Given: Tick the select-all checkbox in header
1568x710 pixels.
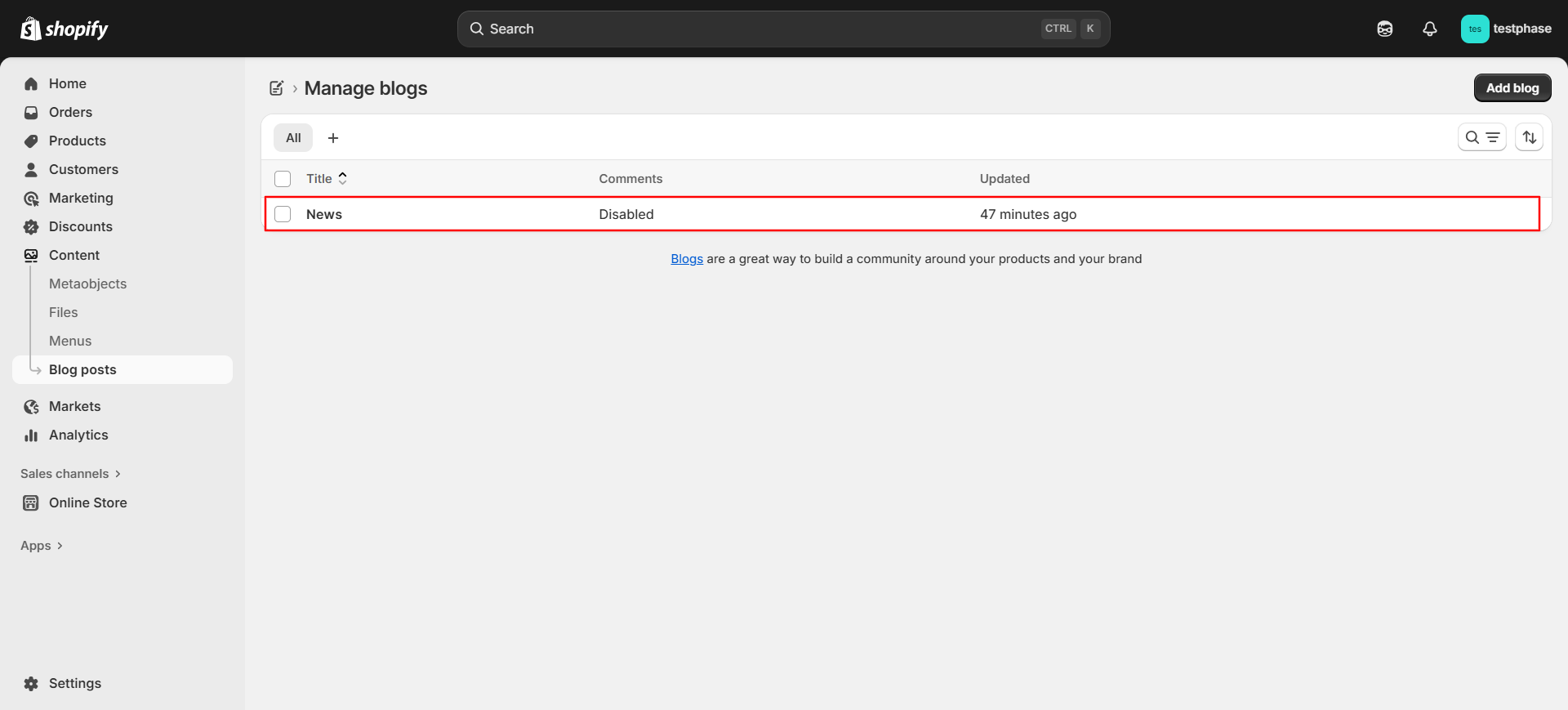Looking at the screenshot, I should [x=283, y=179].
